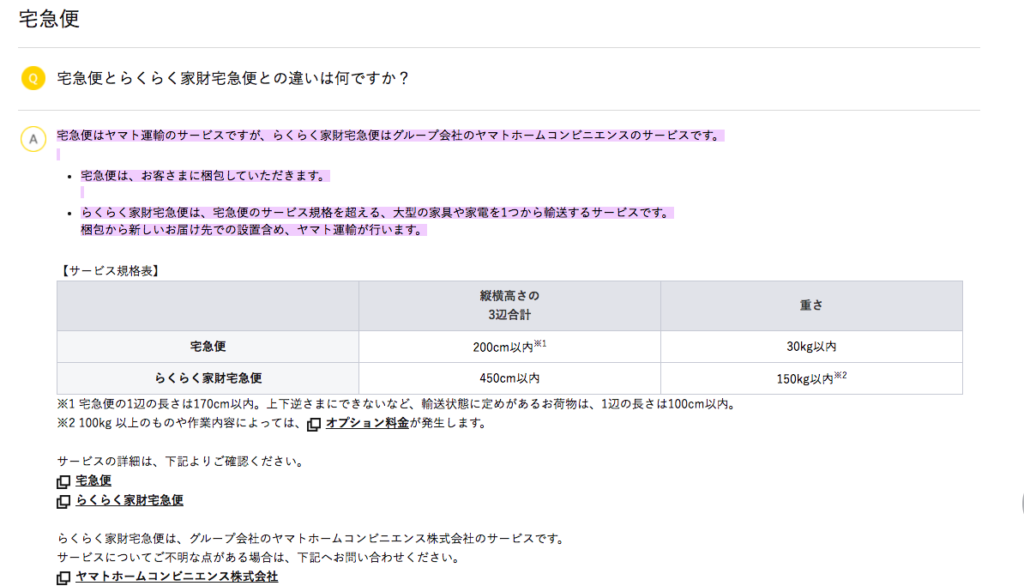Click the yellow Q question icon
1024x586 pixels.
pyautogui.click(x=33, y=78)
